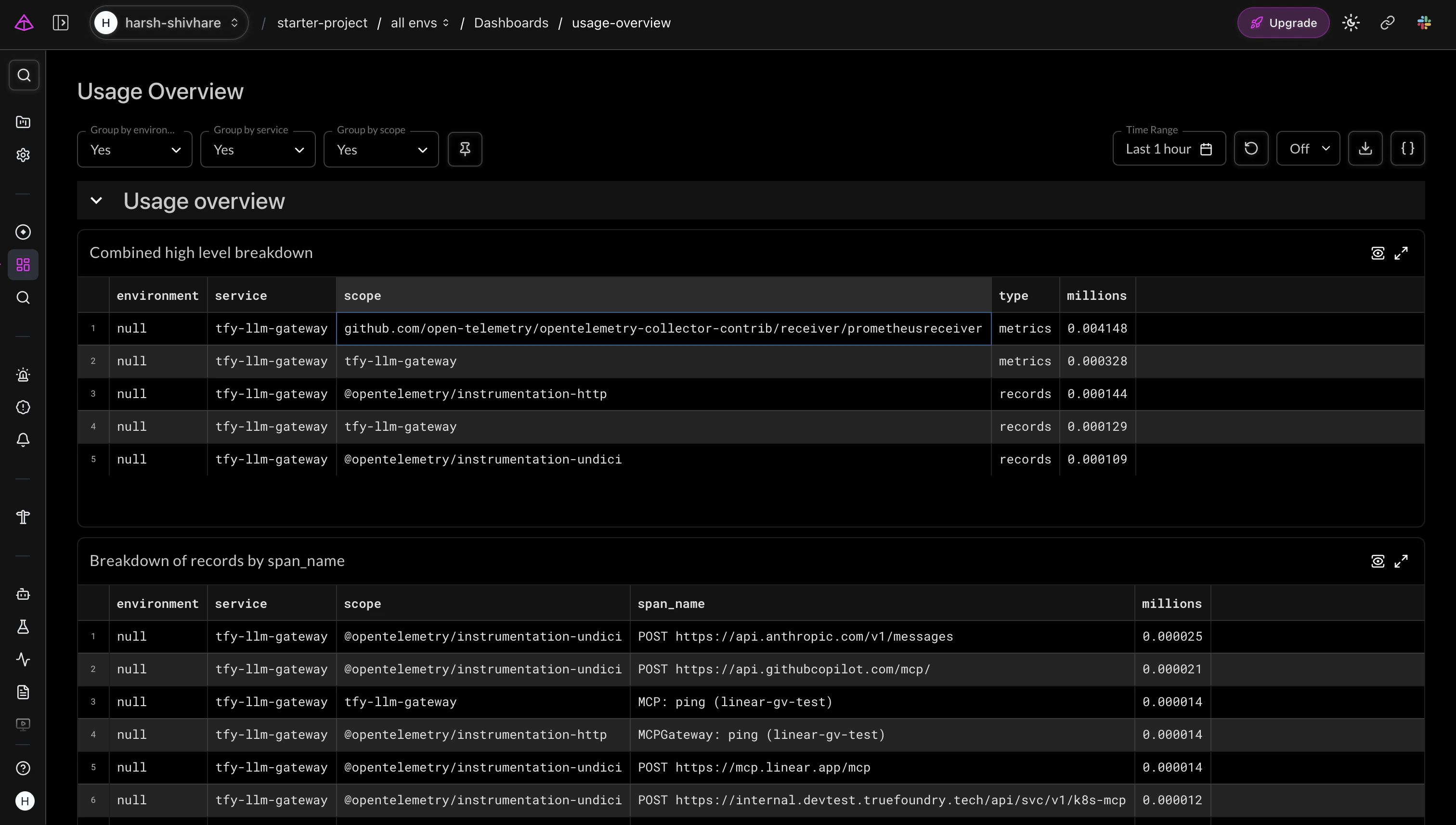Image resolution: width=1456 pixels, height=825 pixels.
Task: Open the Dashboards grid sidebar icon
Action: [x=23, y=265]
